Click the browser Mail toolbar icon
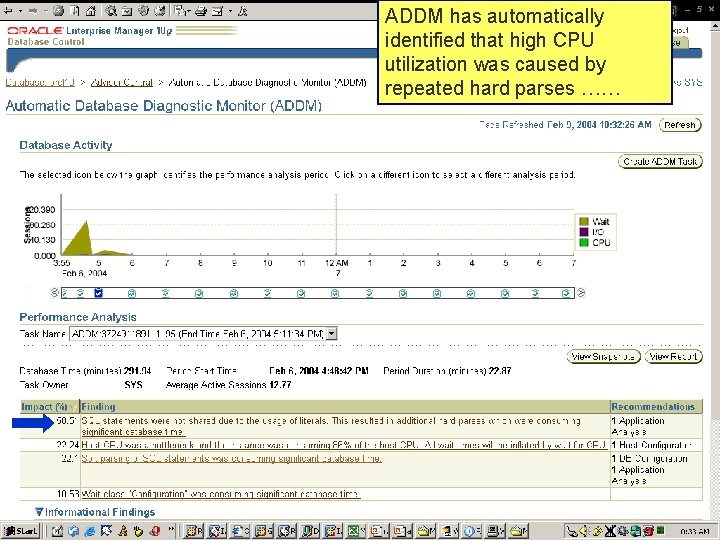This screenshot has height=540, width=720. [182, 11]
